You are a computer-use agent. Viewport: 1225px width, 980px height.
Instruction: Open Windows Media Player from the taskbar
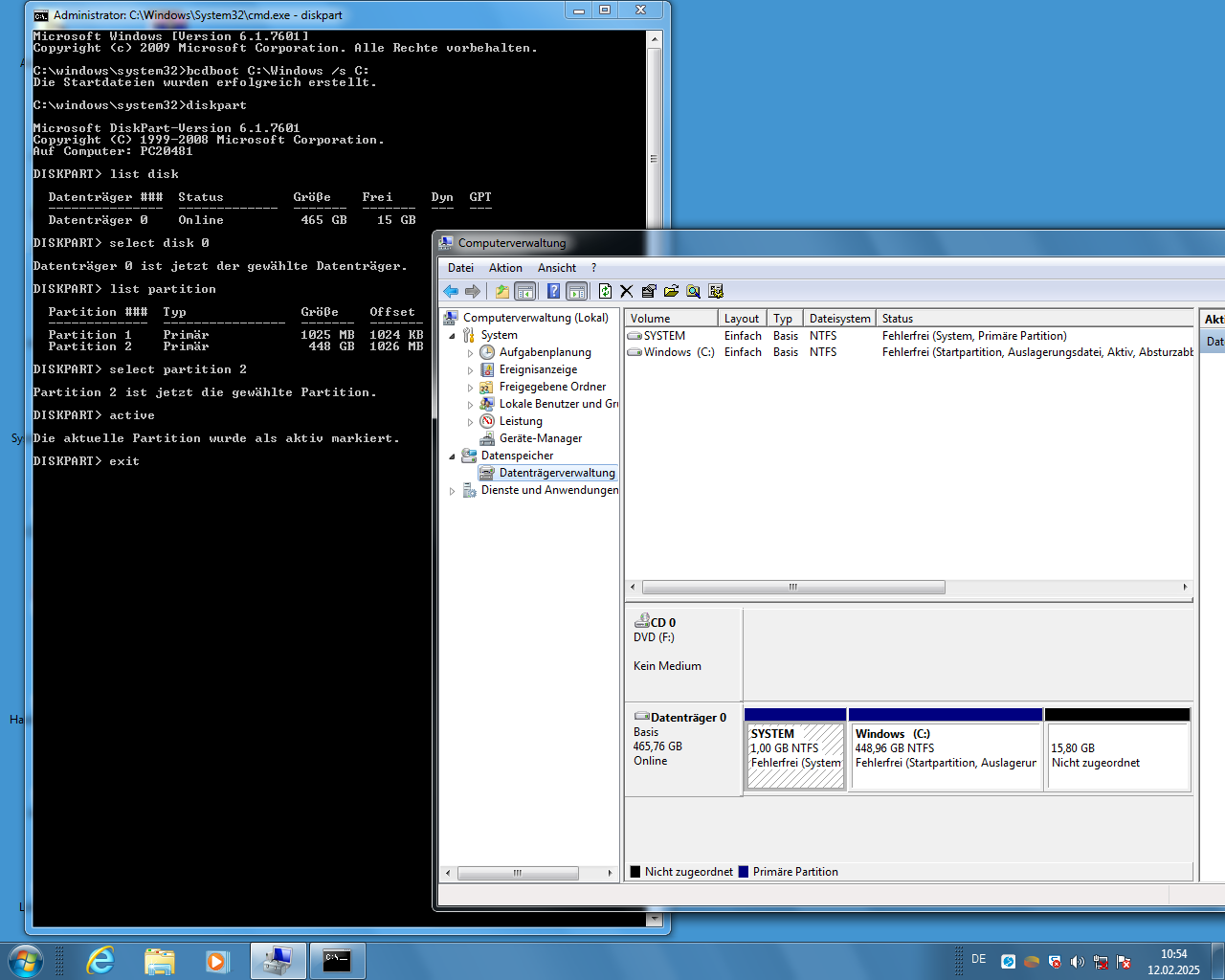(x=218, y=961)
